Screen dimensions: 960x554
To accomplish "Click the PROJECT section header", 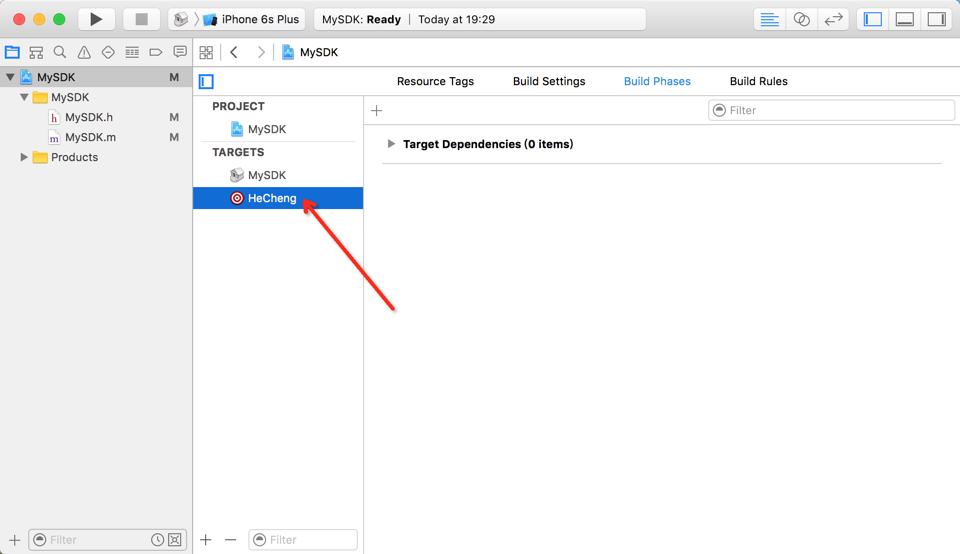I will point(238,107).
